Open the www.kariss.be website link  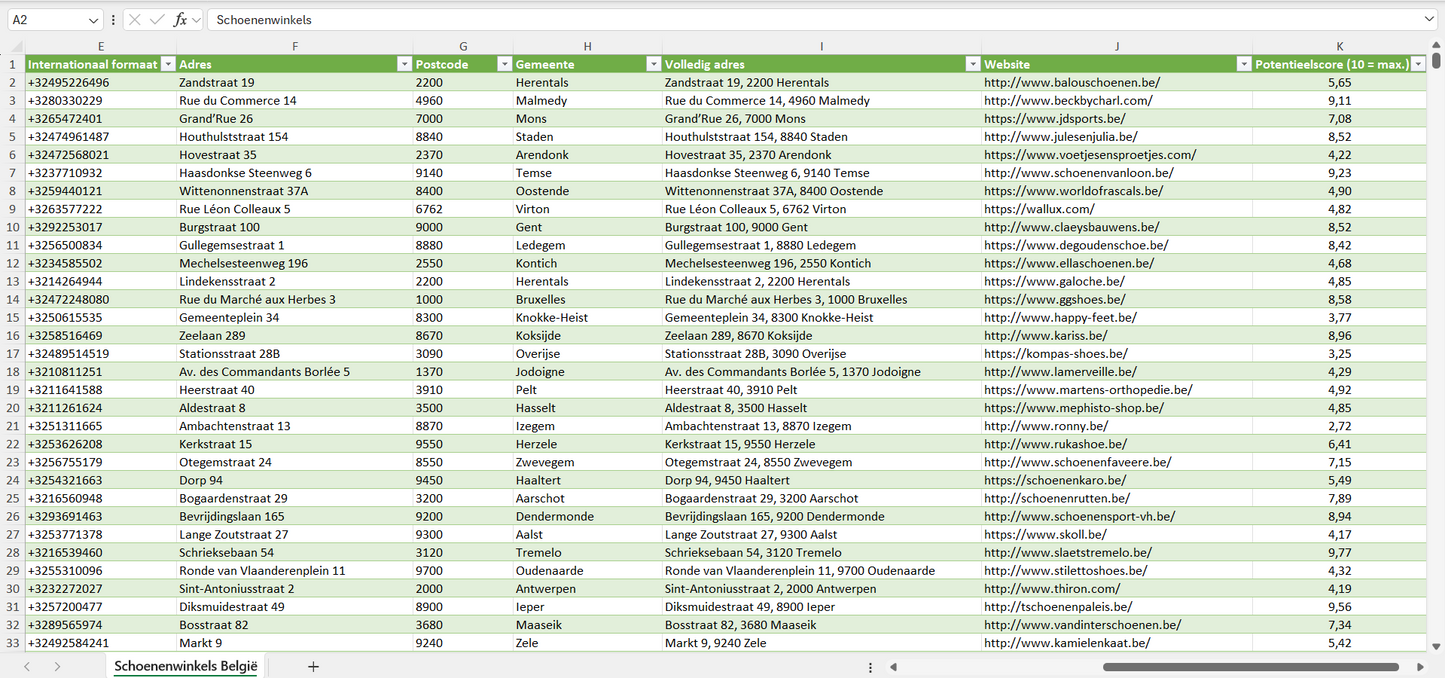(1045, 336)
